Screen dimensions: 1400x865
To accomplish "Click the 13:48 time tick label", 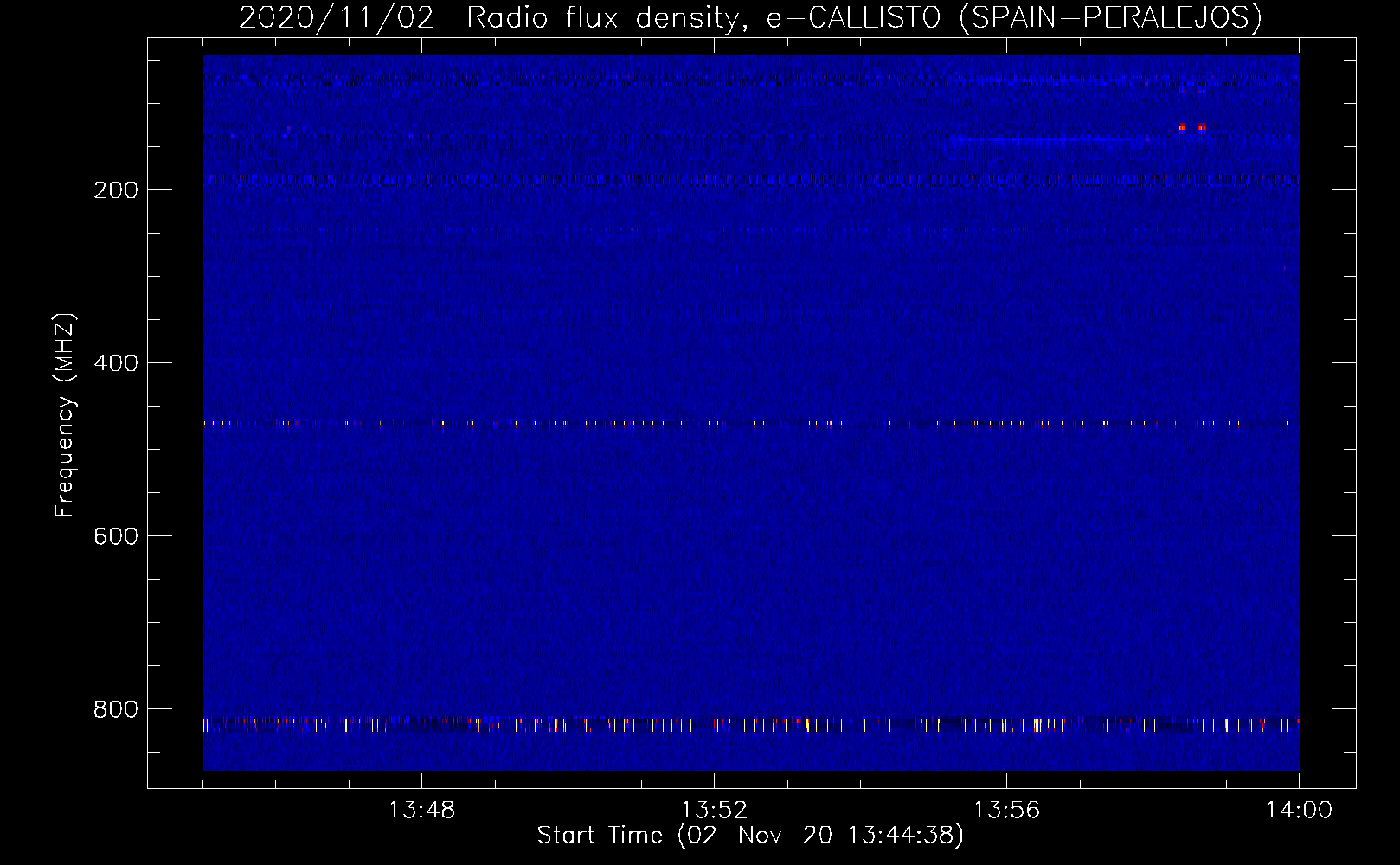I will 421,811.
